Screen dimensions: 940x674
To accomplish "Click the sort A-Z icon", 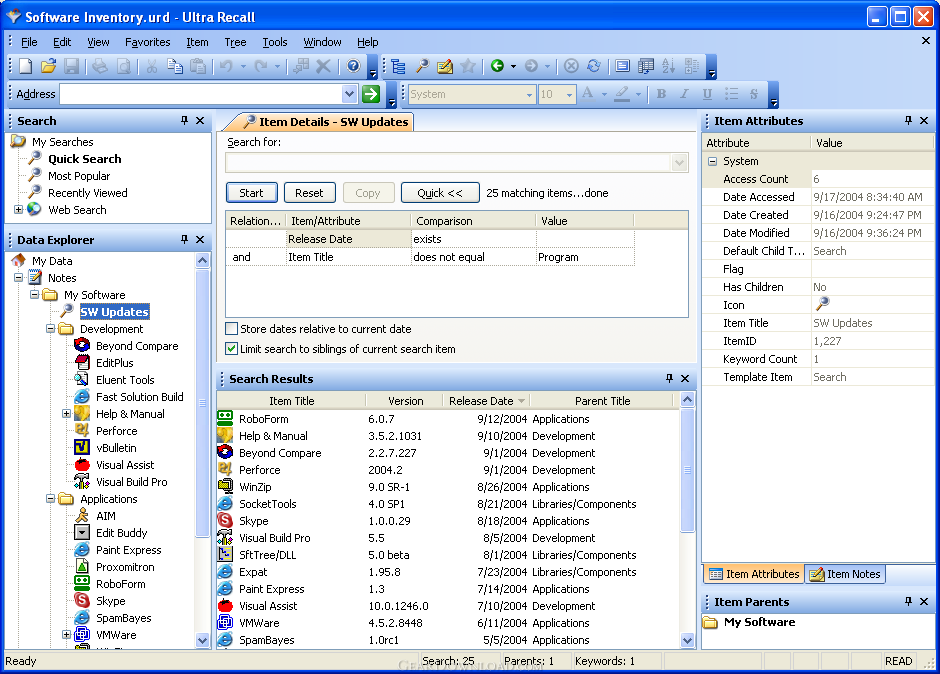I will (668, 66).
